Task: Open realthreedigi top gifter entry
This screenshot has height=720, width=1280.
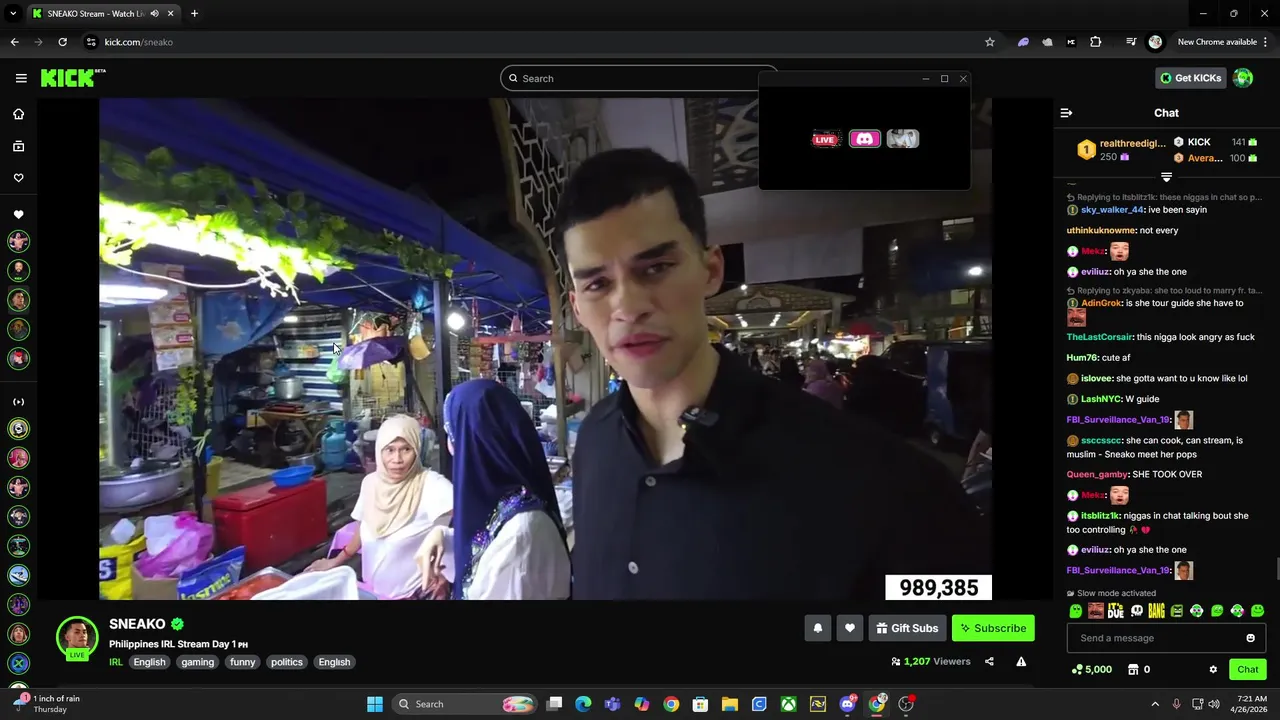Action: 1120,150
